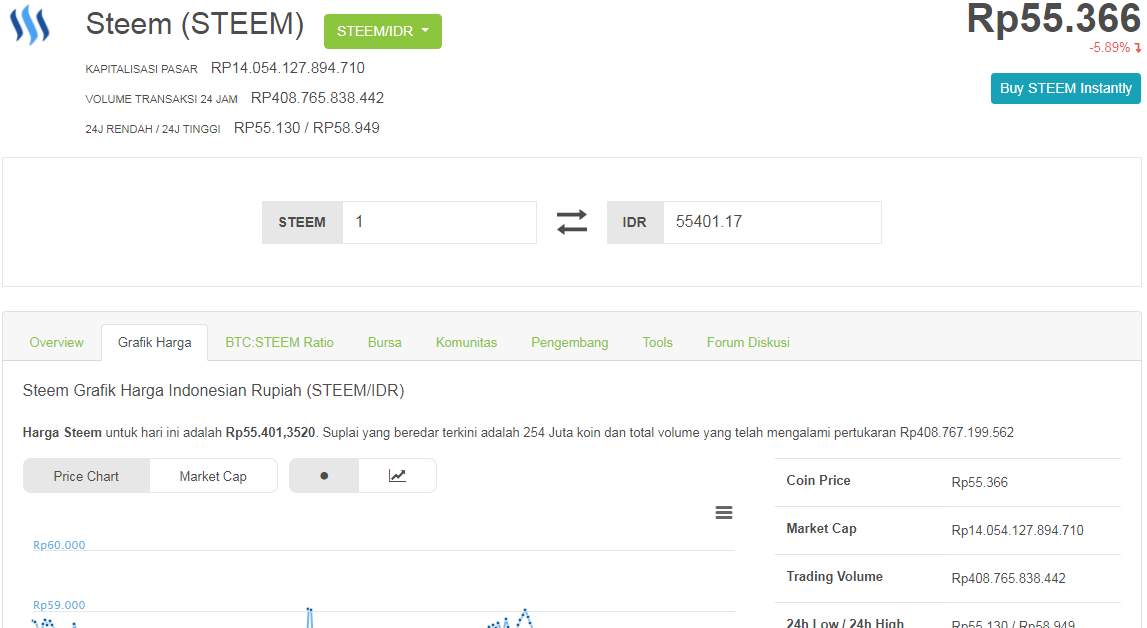Image resolution: width=1147 pixels, height=628 pixels.
Task: Select the Grafik Harga tab
Action: (x=154, y=342)
